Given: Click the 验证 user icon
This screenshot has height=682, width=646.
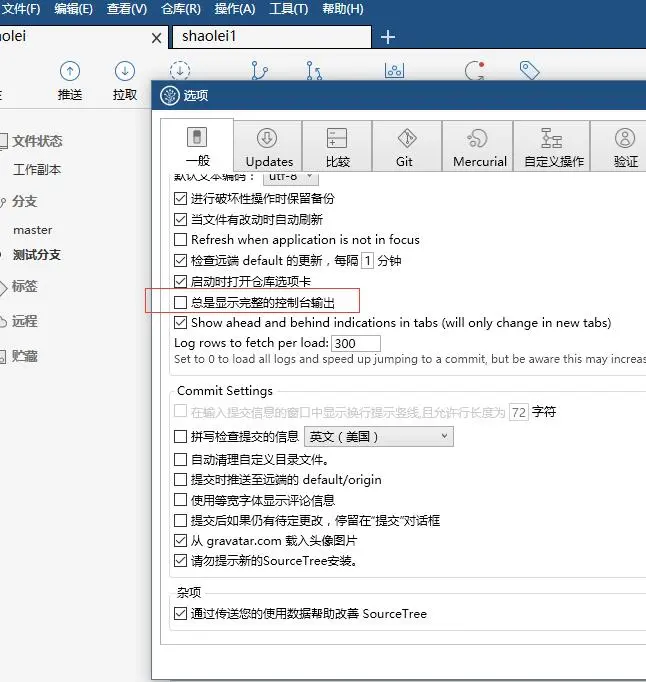Looking at the screenshot, I should pos(625,138).
